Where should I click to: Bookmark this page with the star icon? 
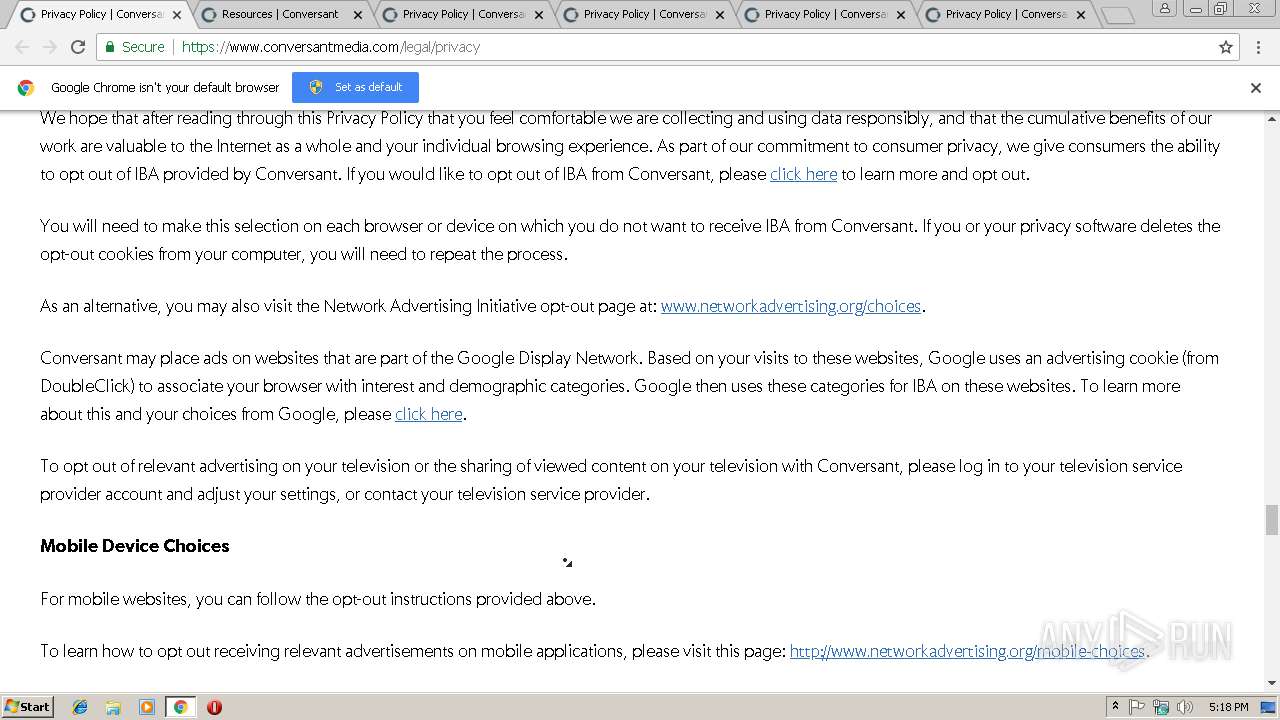pyautogui.click(x=1226, y=47)
